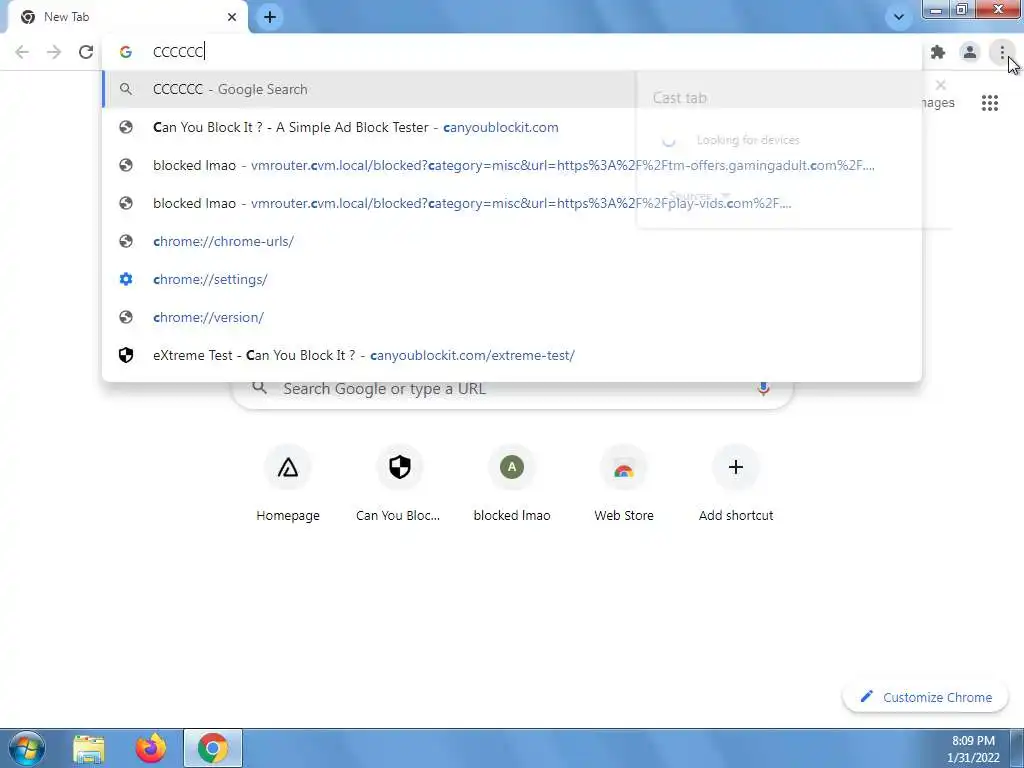Viewport: 1024px width, 768px height.
Task: Open the Can You Bloc... shortcut tile
Action: coord(400,485)
